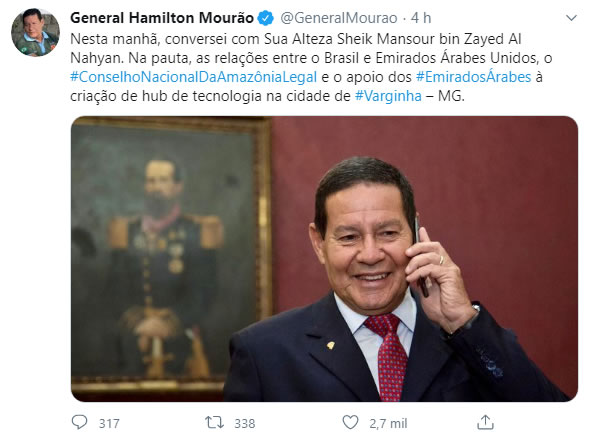Click tweet text mentioning Sheik Mansour
The image size is (592, 441).
[x=296, y=39]
